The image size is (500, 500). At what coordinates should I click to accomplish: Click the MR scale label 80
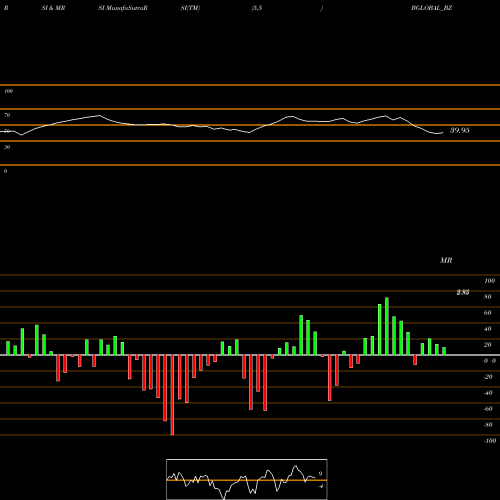(488, 297)
